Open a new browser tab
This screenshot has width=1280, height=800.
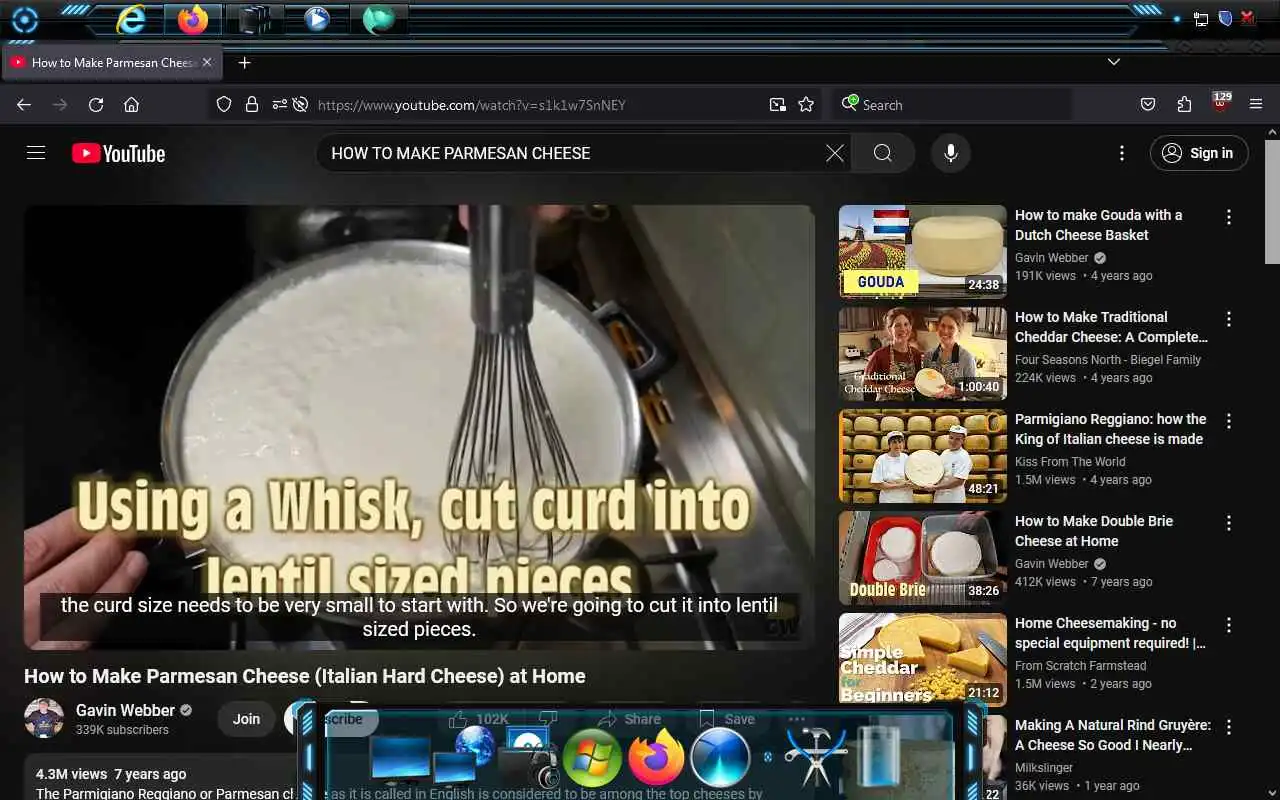pos(244,62)
